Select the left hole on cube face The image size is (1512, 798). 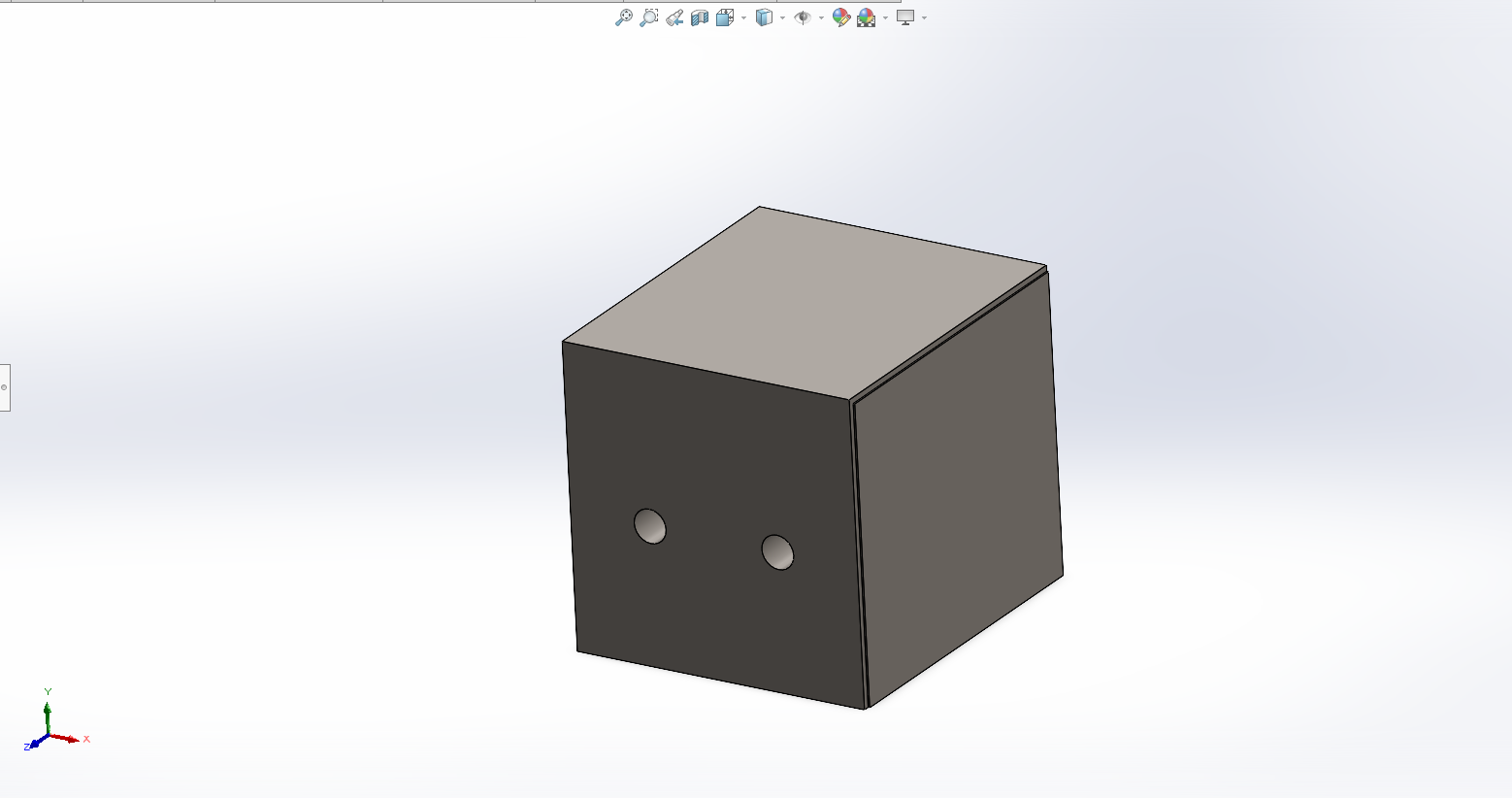tap(650, 526)
